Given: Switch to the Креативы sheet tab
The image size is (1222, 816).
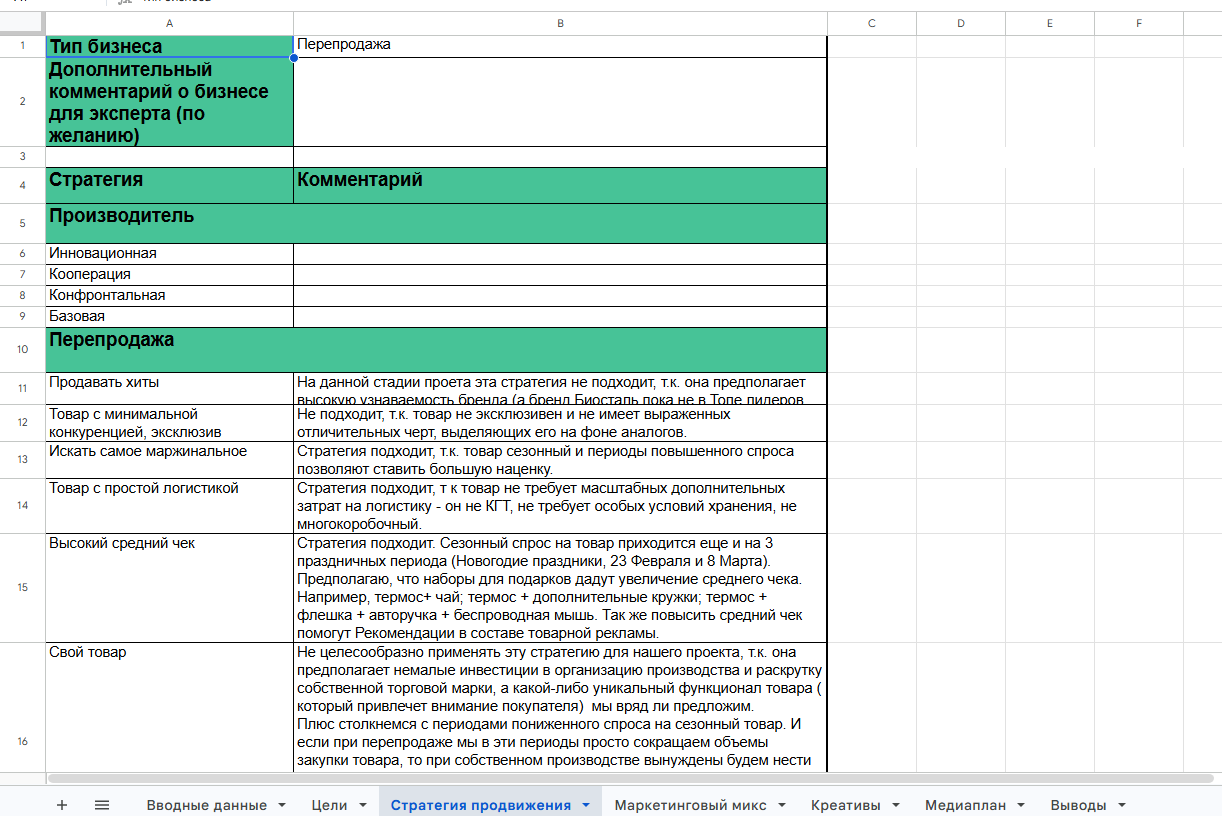Looking at the screenshot, I should [846, 805].
